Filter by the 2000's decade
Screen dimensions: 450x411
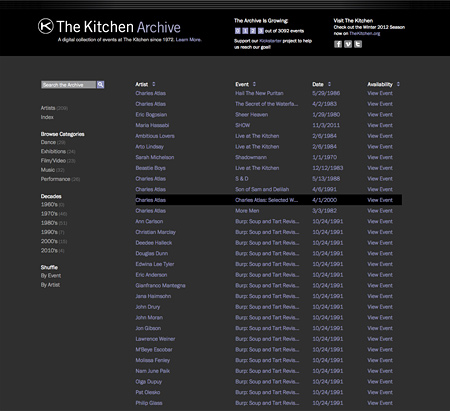point(49,241)
